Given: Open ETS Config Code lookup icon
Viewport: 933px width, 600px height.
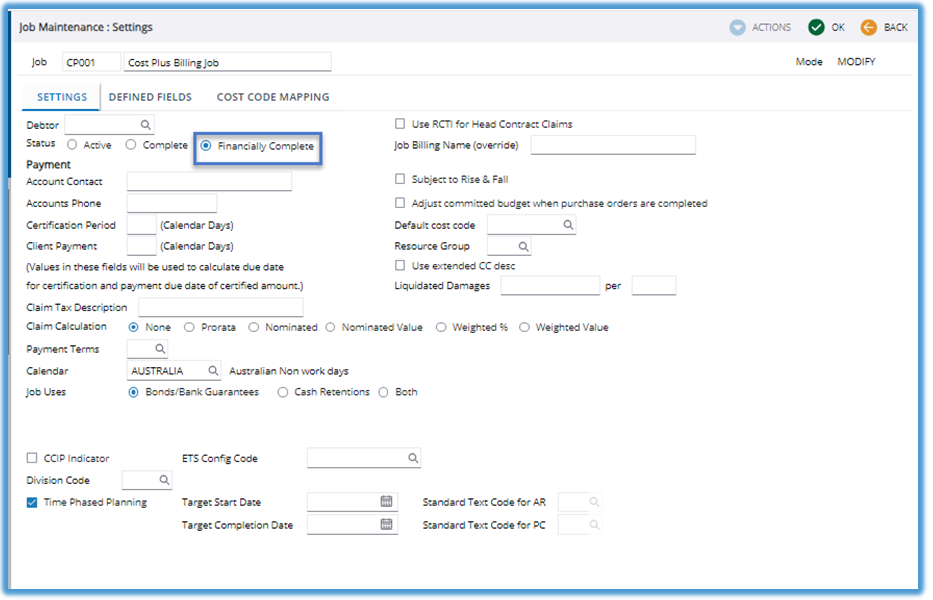Looking at the screenshot, I should coord(413,459).
